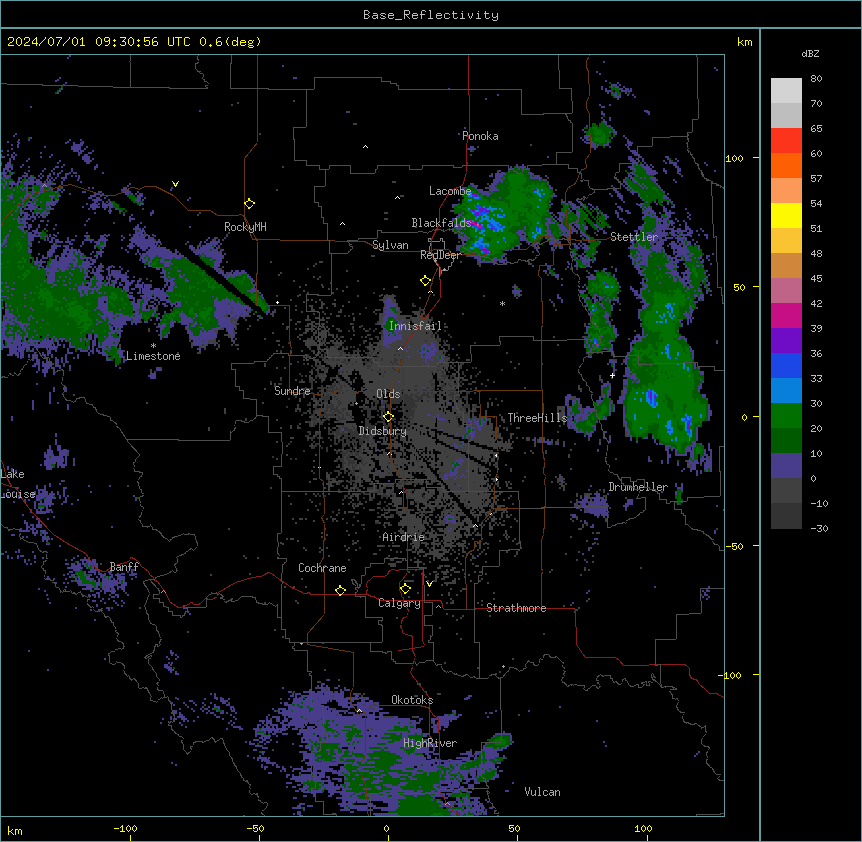Image resolution: width=862 pixels, height=842 pixels.
Task: Click the yellow V marker northwest of RockyMH
Action: tap(175, 184)
